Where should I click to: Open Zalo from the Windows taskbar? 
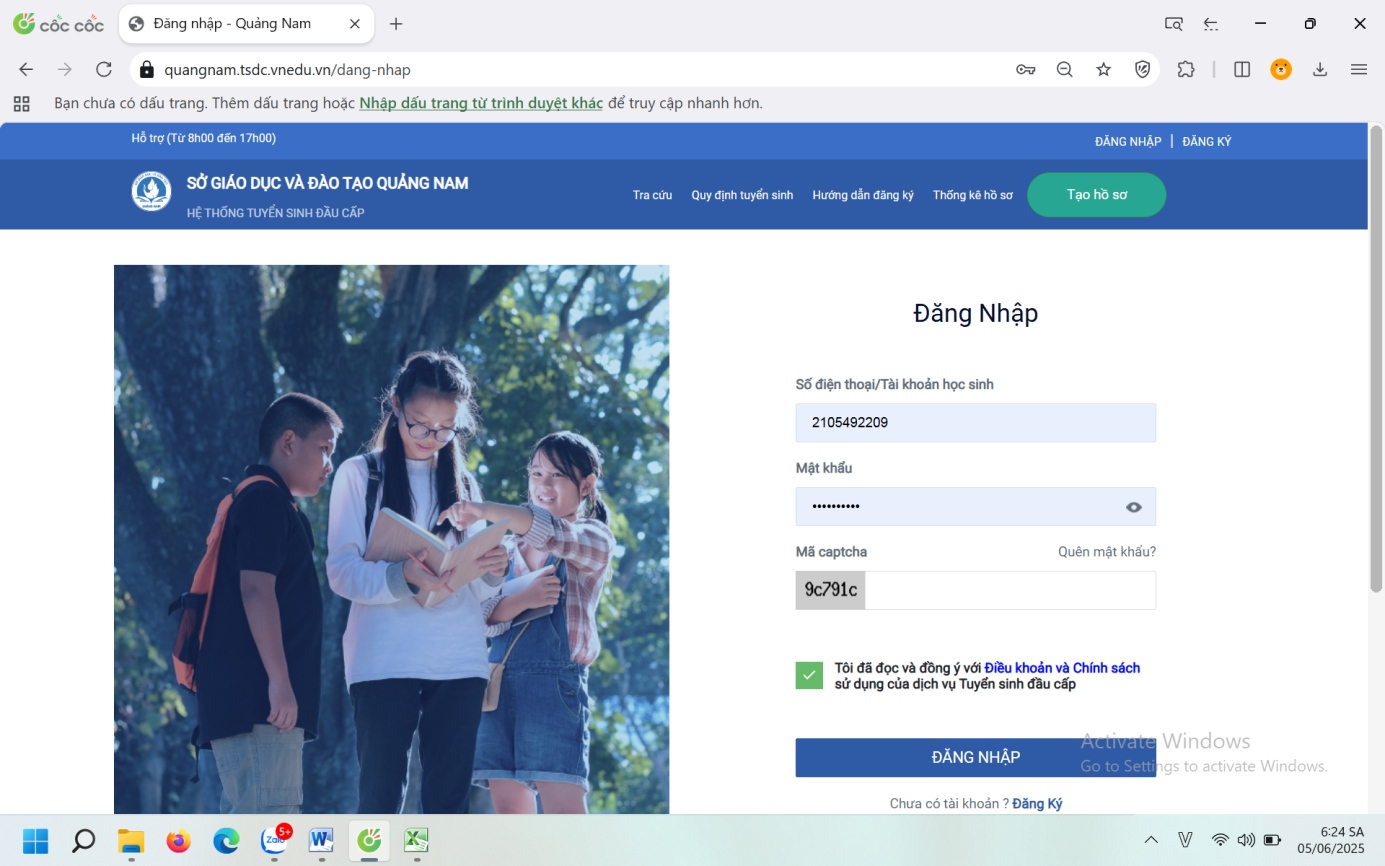pyautogui.click(x=274, y=840)
